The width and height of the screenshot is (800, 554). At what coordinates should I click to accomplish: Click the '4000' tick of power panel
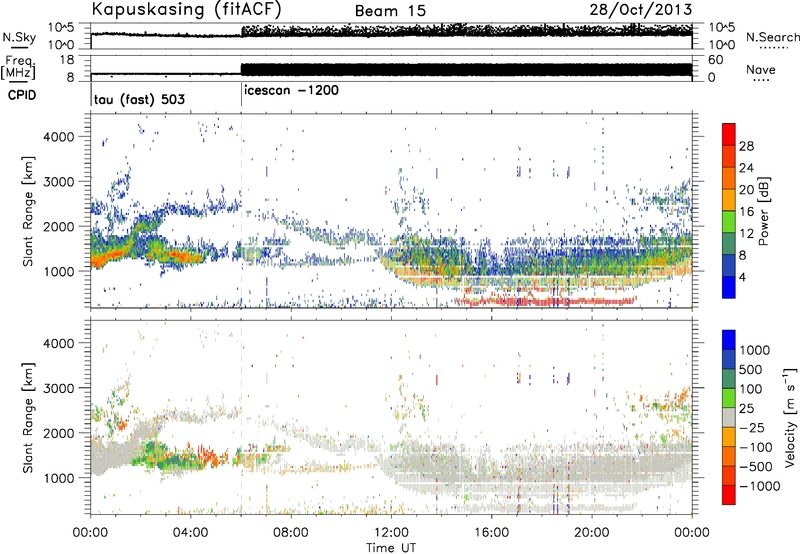(58, 137)
